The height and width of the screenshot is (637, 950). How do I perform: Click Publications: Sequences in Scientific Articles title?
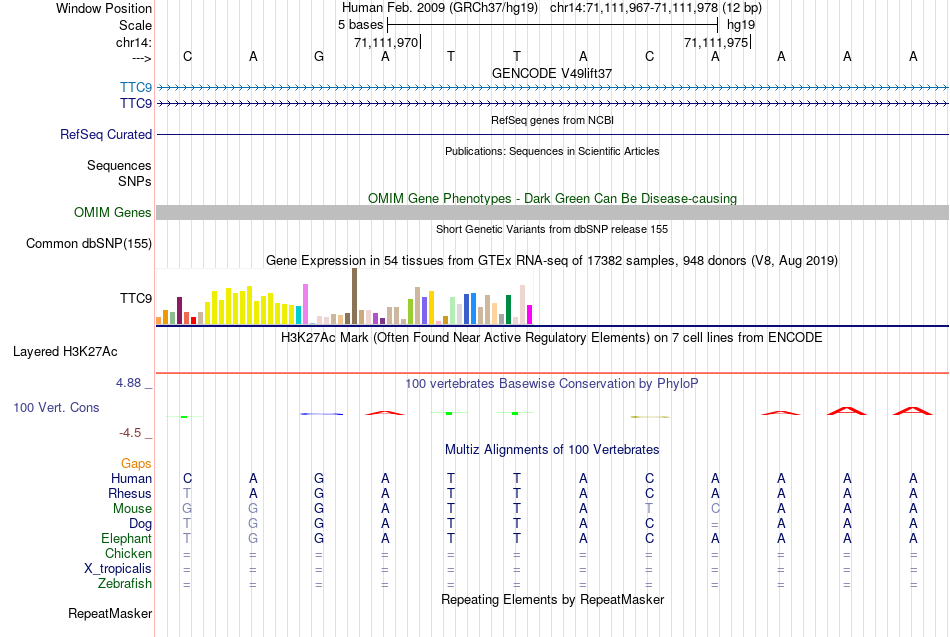(x=552, y=151)
